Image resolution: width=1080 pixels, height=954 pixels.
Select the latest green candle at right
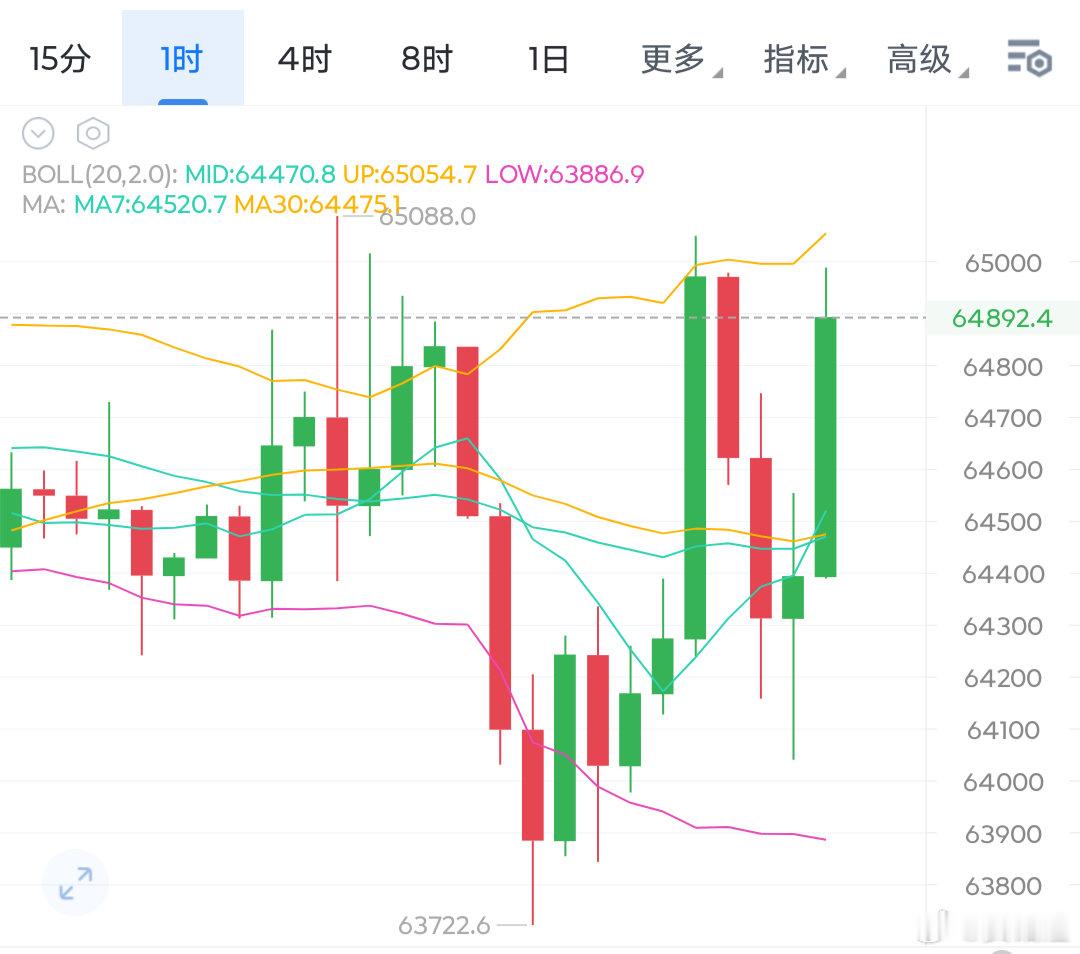tap(826, 447)
